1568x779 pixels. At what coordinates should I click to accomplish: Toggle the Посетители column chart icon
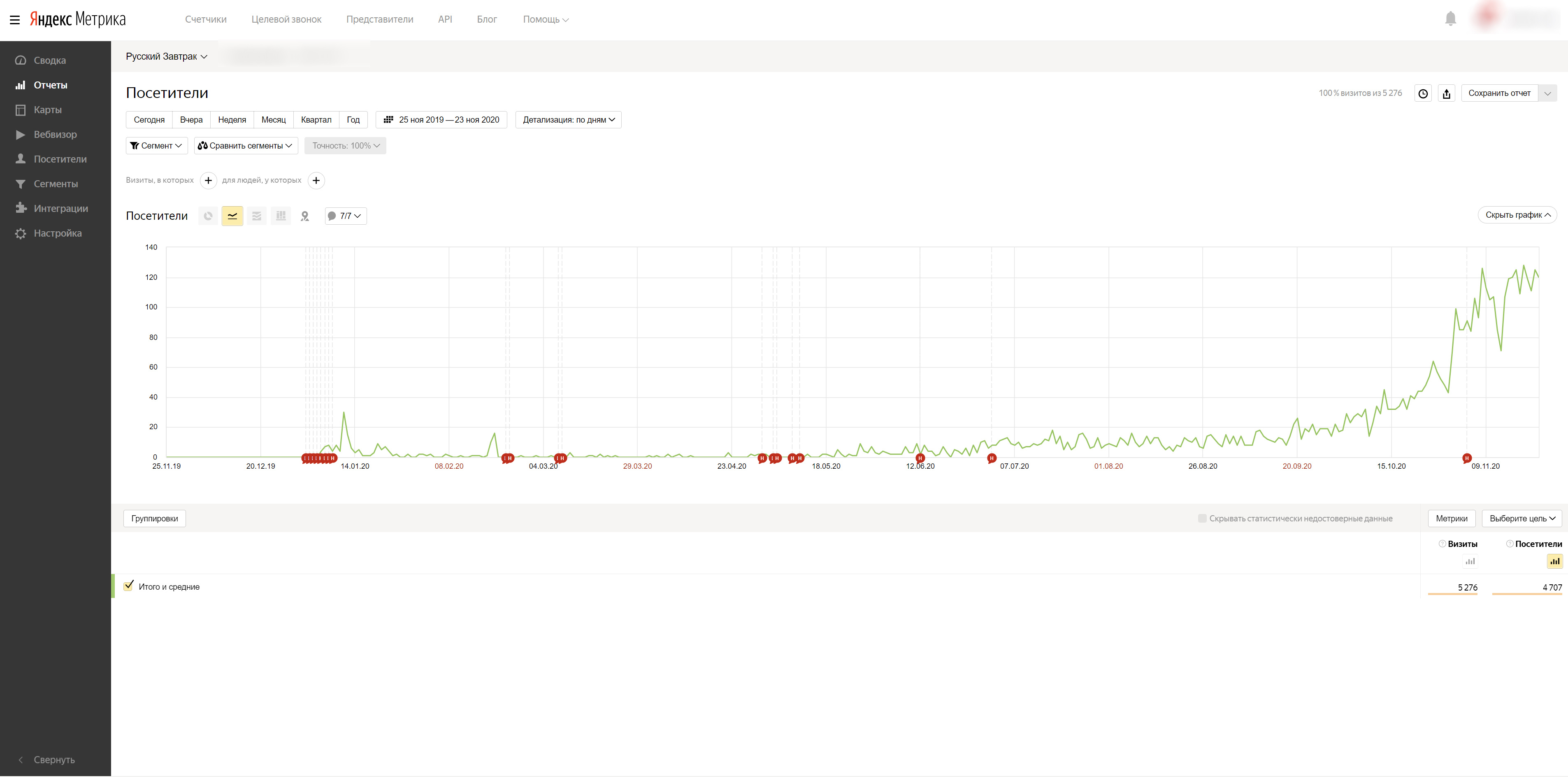point(1554,561)
